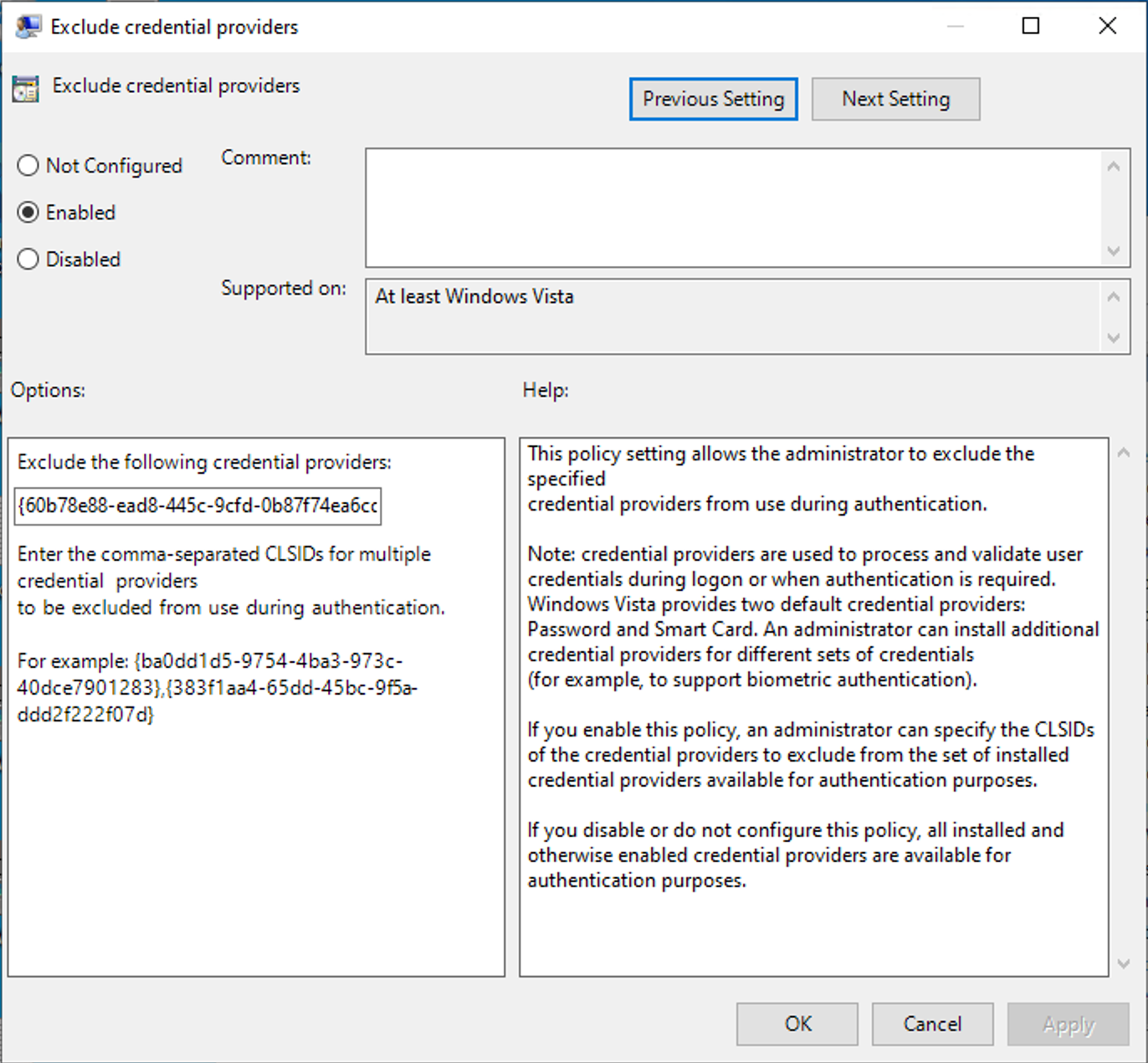Click the 'Comment:' label
The image size is (1148, 1063).
266,157
